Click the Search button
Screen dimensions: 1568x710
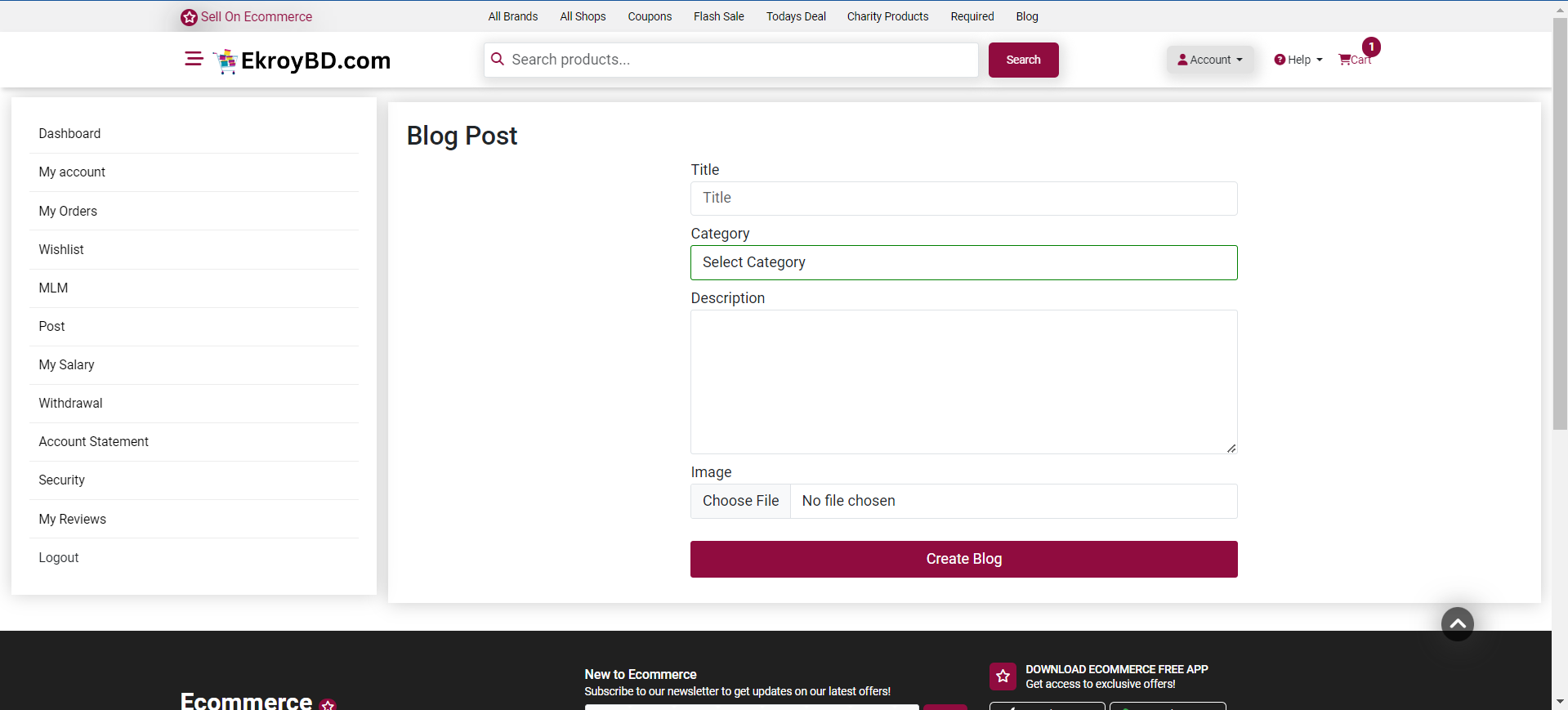(1023, 60)
